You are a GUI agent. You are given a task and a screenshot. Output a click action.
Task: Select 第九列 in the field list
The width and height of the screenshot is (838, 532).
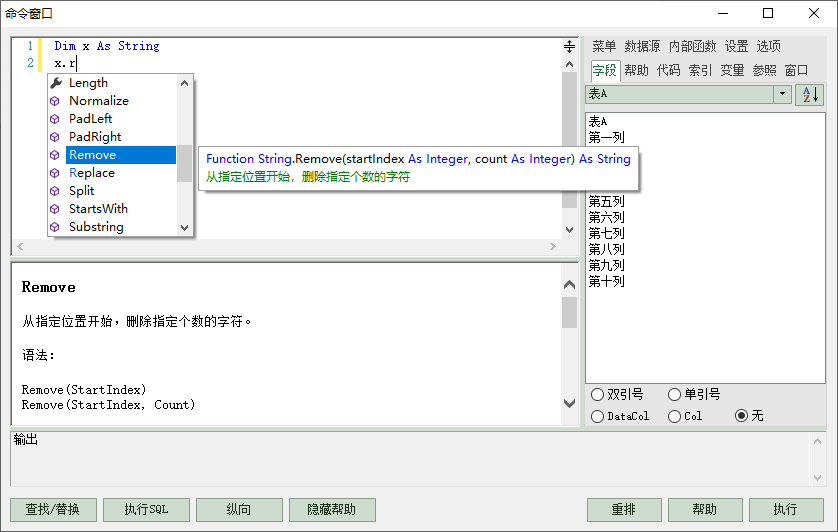tap(607, 265)
